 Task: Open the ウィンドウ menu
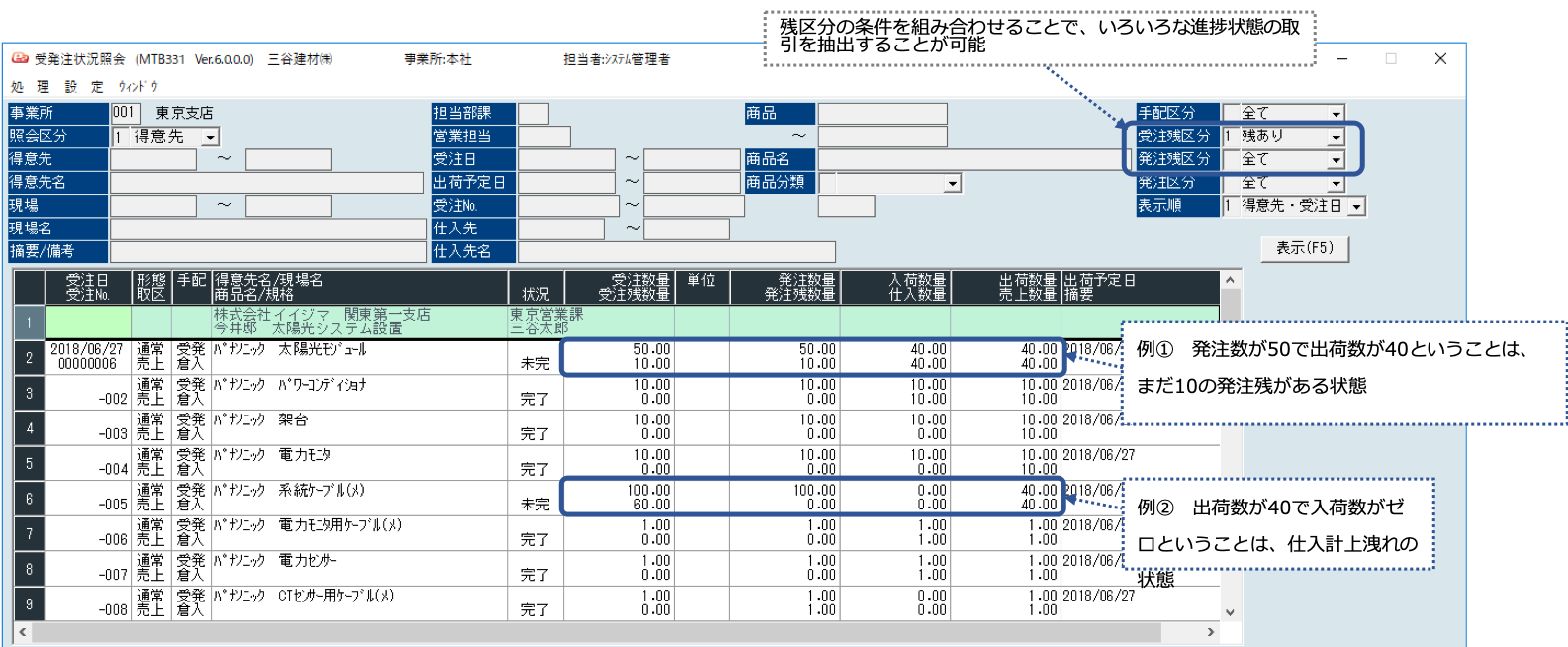pos(138,87)
